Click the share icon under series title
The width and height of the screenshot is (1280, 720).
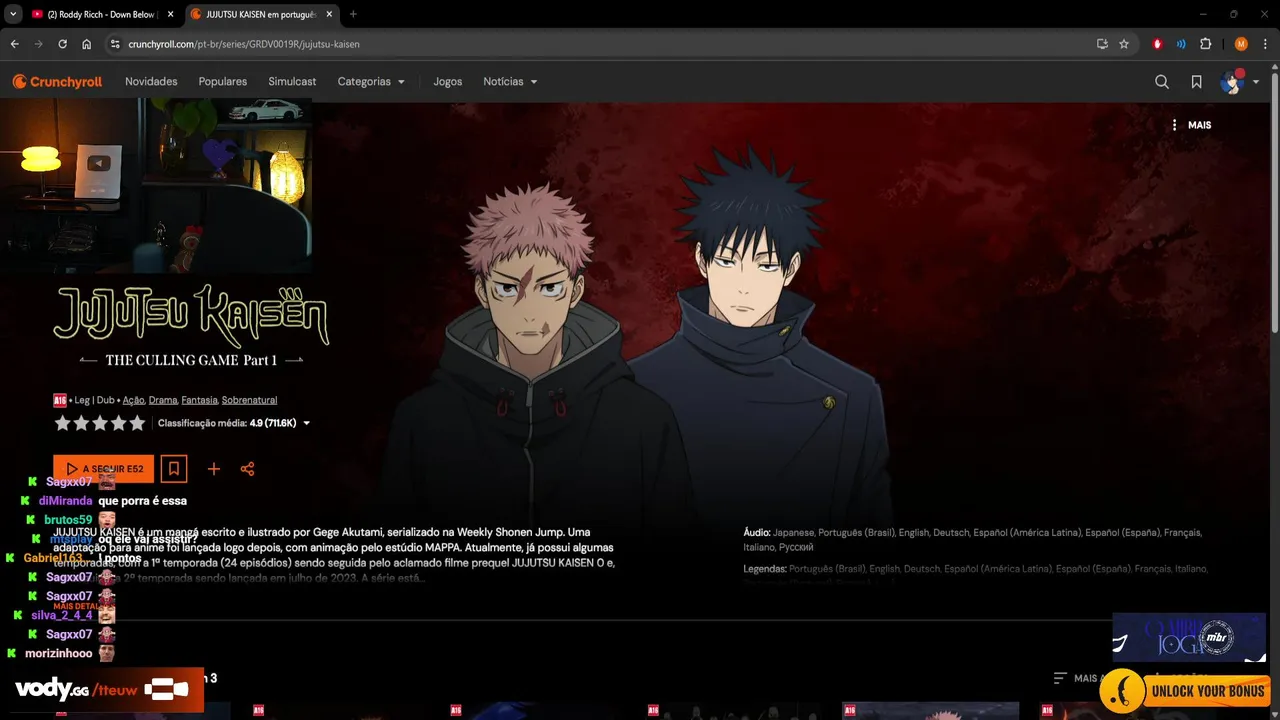[247, 469]
